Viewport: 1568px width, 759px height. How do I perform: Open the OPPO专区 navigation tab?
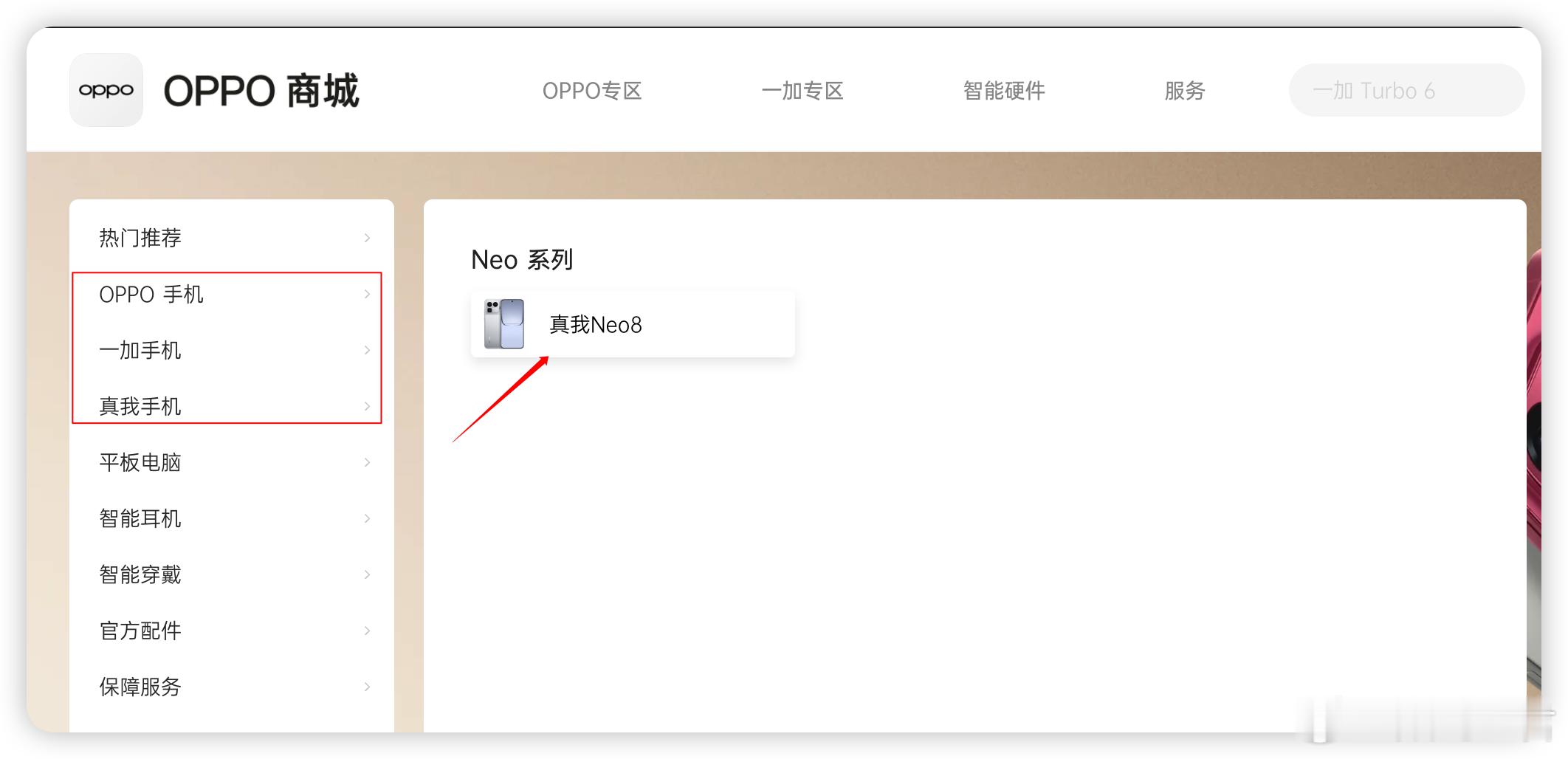[x=592, y=91]
